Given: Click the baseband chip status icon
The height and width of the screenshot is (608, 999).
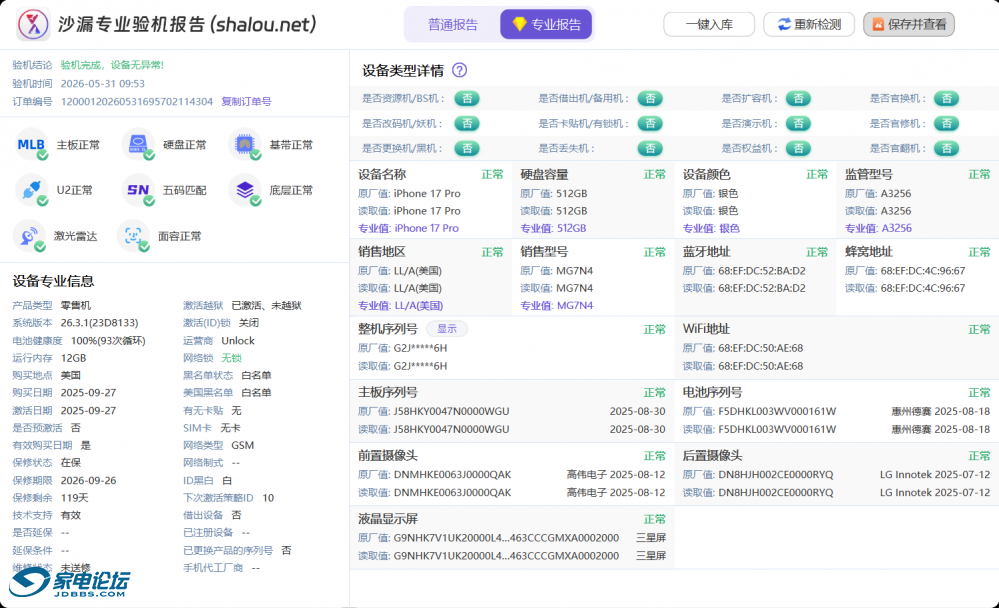Looking at the screenshot, I should point(245,145).
